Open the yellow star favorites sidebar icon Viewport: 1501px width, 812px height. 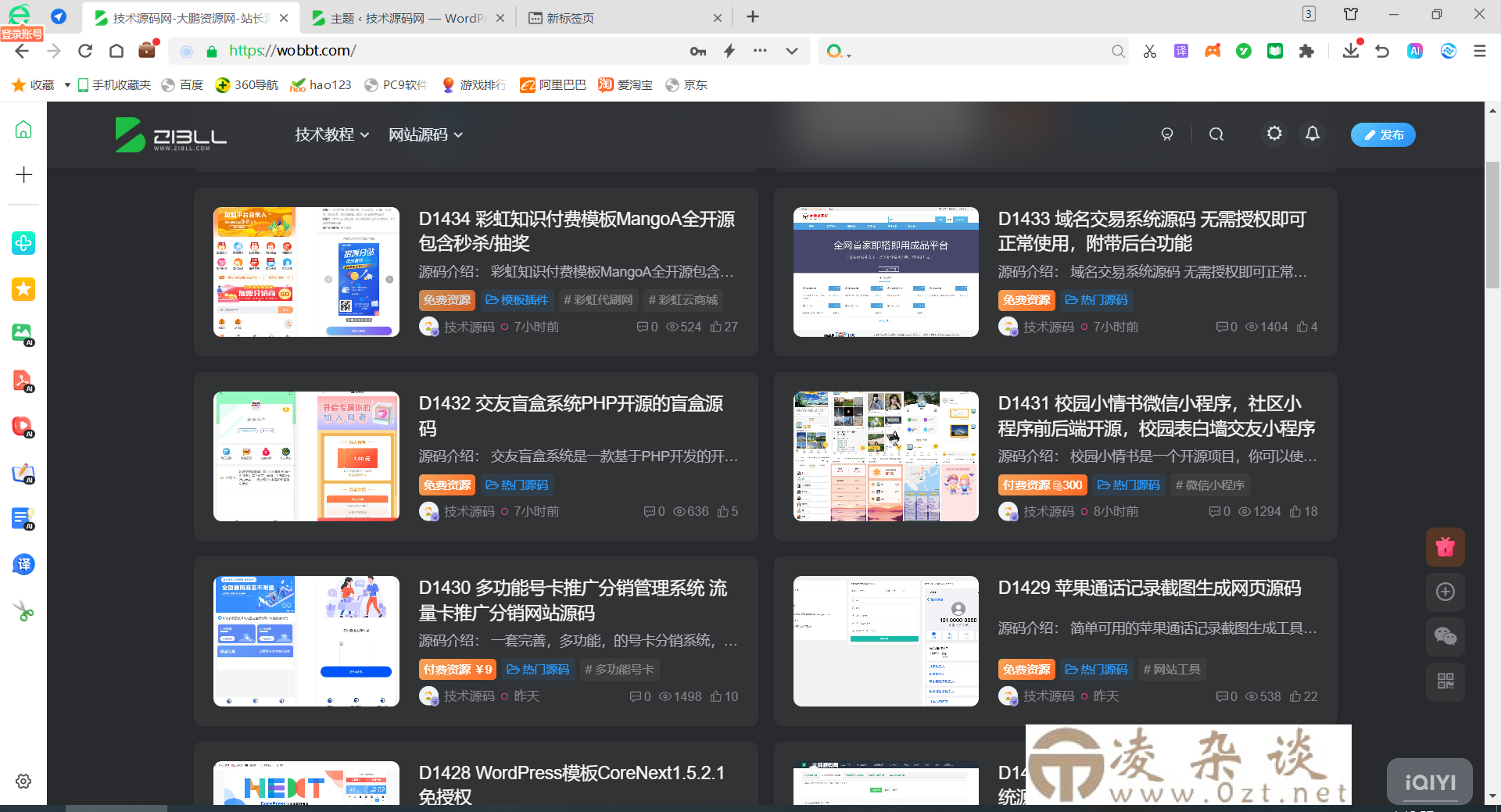(23, 289)
